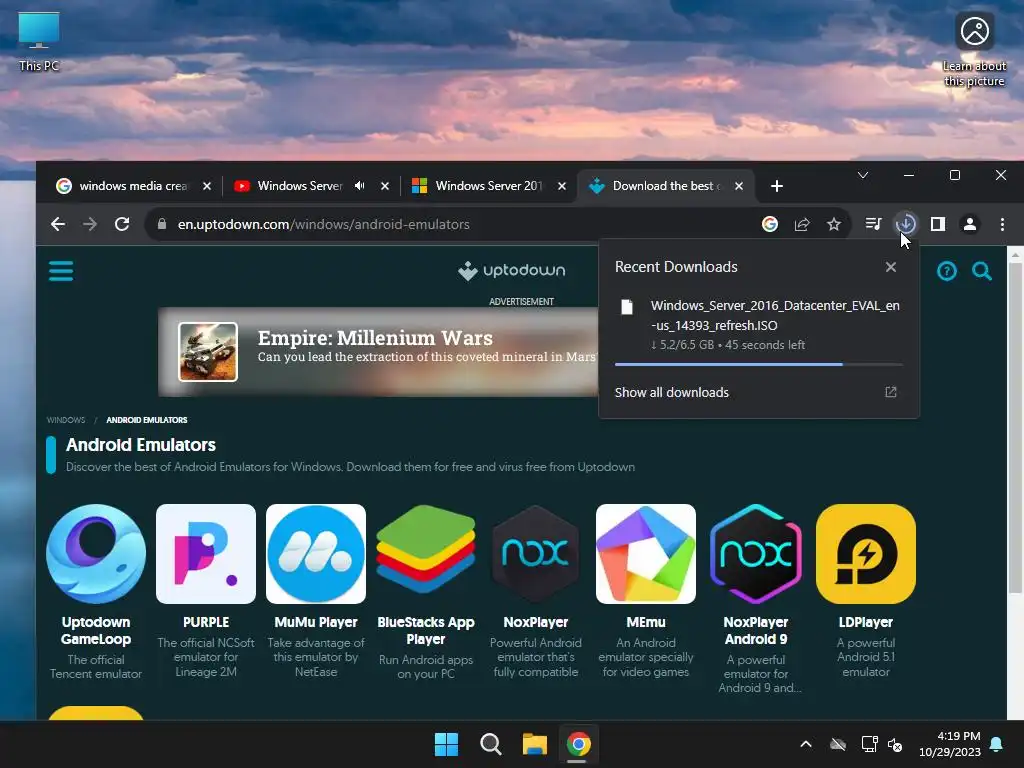The image size is (1024, 768).
Task: Click the Windows_Server_2016 ISO download filename
Action: point(775,315)
